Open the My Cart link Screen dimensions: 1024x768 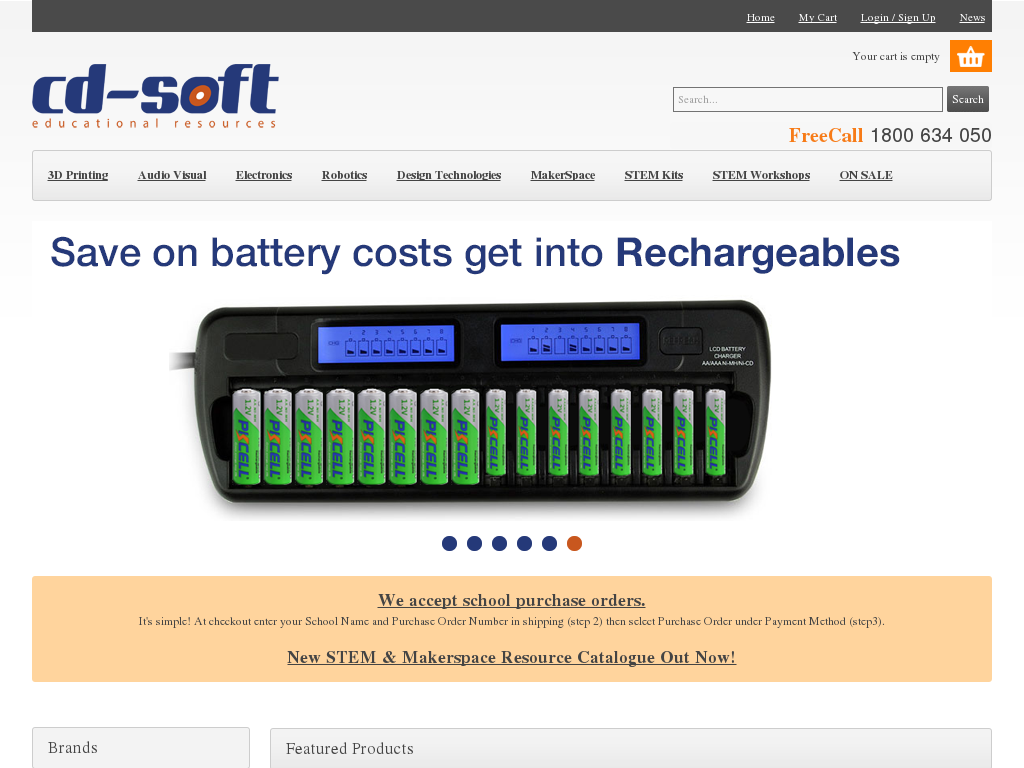click(818, 18)
